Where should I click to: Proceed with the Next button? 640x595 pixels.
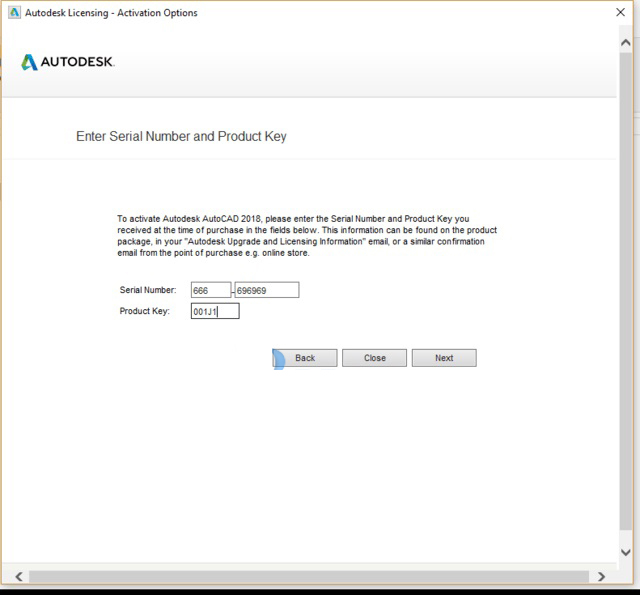[x=444, y=358]
